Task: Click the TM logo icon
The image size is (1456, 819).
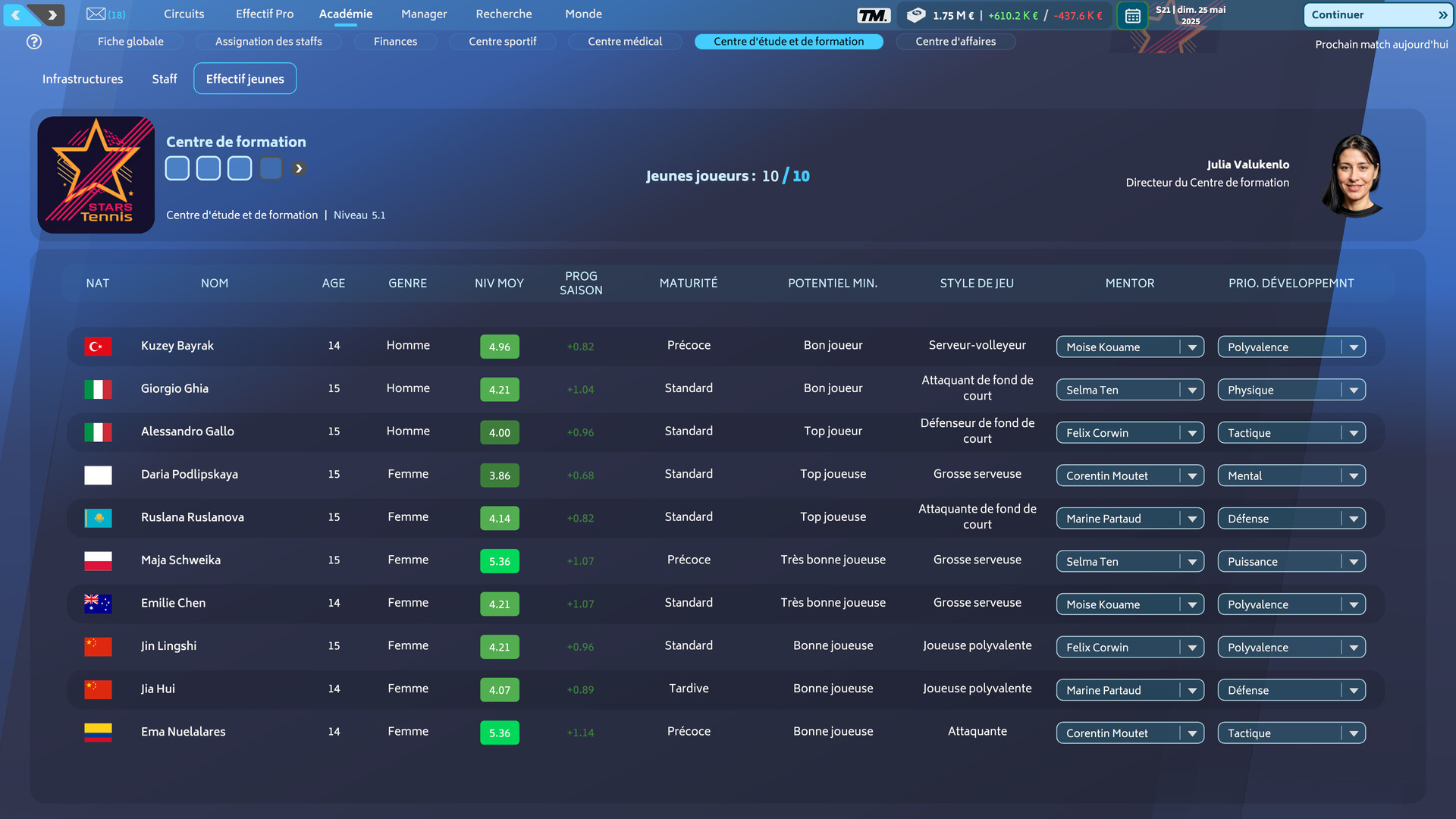Action: click(x=874, y=15)
